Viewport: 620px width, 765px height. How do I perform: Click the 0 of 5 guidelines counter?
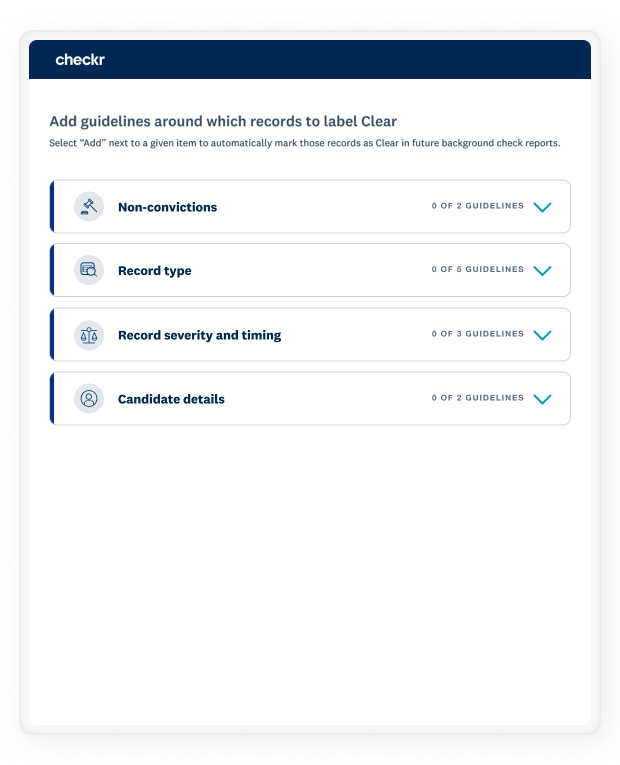[478, 269]
